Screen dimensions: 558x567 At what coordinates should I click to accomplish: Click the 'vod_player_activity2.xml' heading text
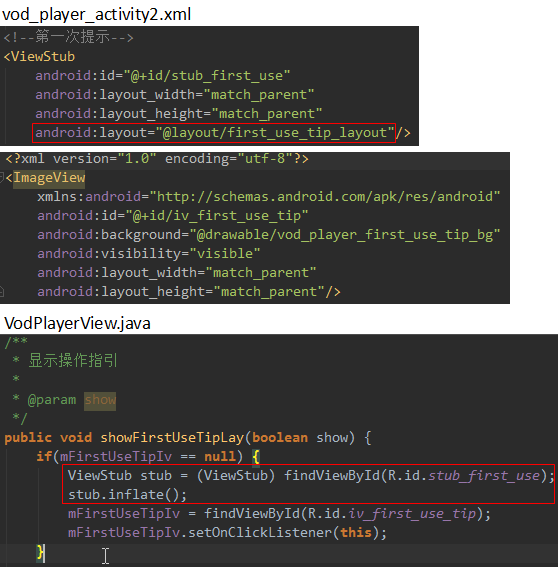tap(97, 14)
